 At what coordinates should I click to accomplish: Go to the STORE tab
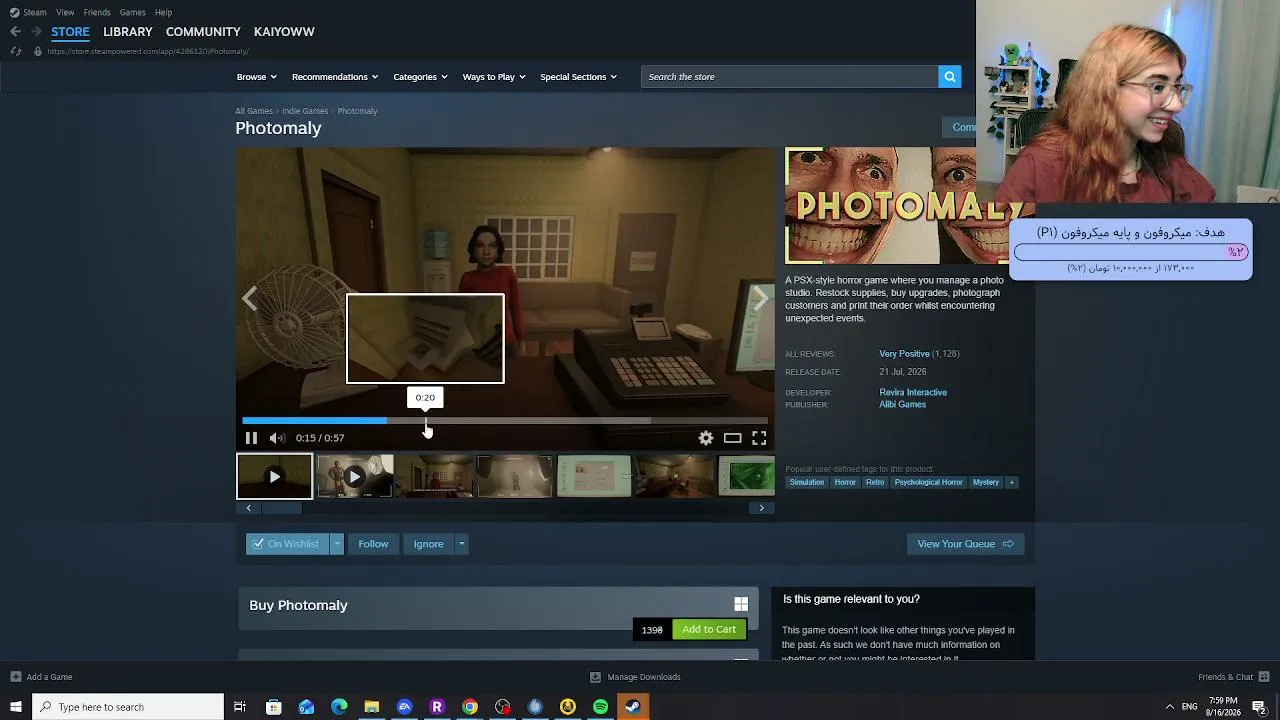click(70, 32)
